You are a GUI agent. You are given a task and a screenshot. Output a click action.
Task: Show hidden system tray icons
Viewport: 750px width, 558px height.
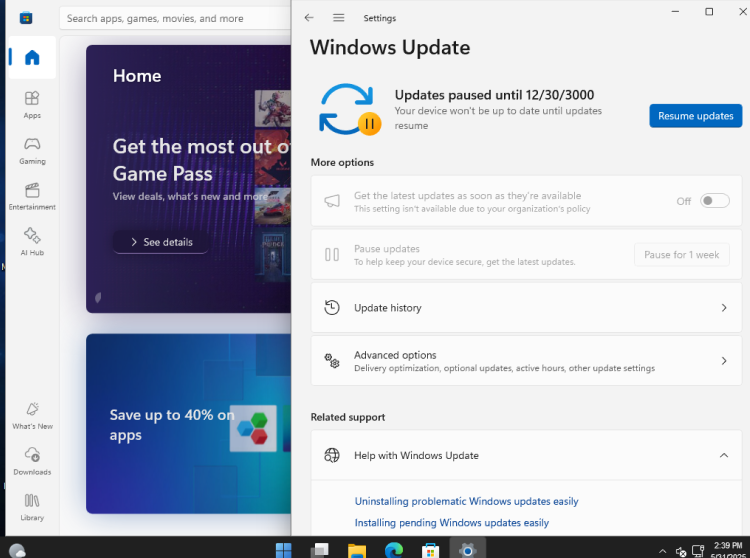click(x=662, y=551)
